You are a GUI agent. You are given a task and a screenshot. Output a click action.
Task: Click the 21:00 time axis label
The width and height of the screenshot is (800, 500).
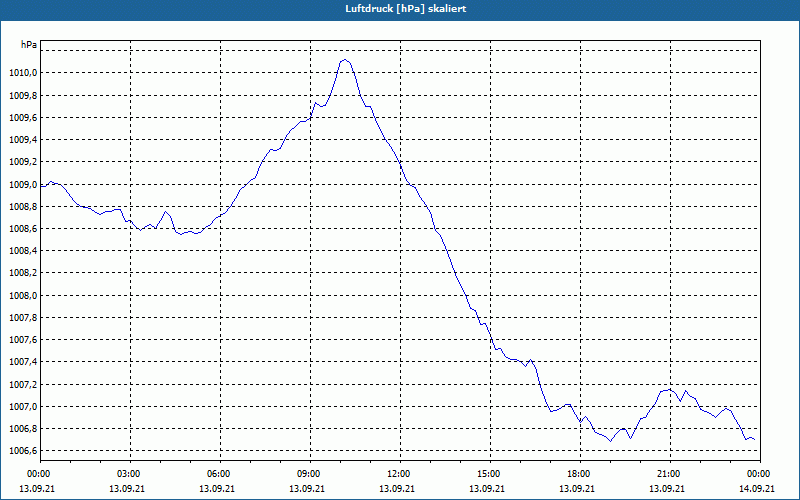coord(670,474)
